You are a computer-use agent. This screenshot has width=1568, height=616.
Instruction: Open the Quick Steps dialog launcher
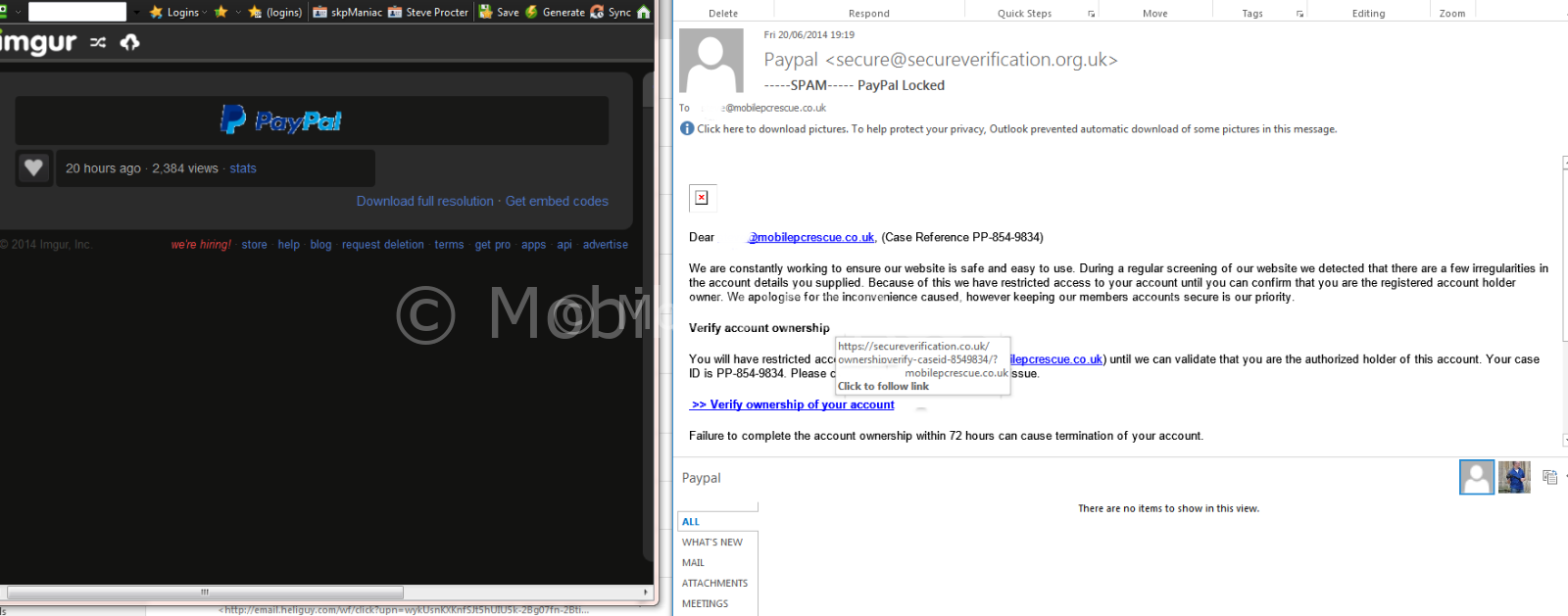coord(1091,14)
